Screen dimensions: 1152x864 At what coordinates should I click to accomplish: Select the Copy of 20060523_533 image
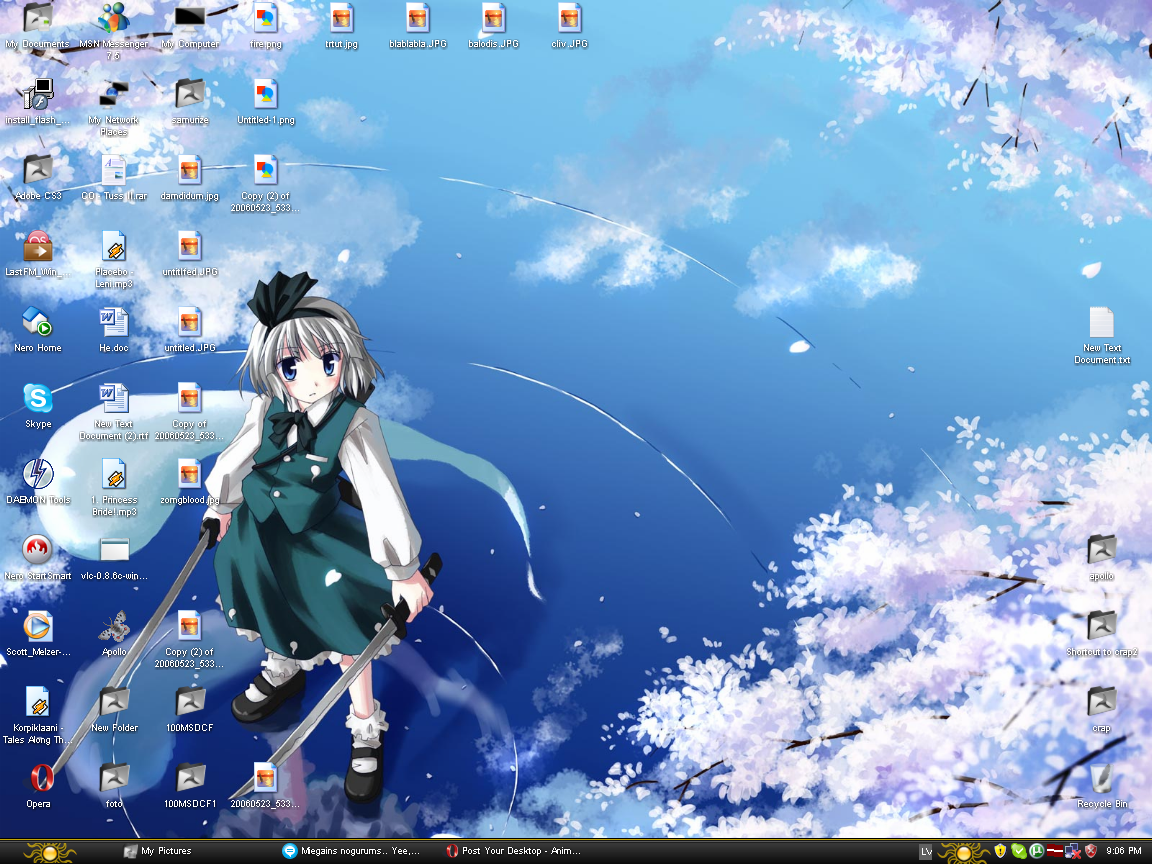coord(190,411)
